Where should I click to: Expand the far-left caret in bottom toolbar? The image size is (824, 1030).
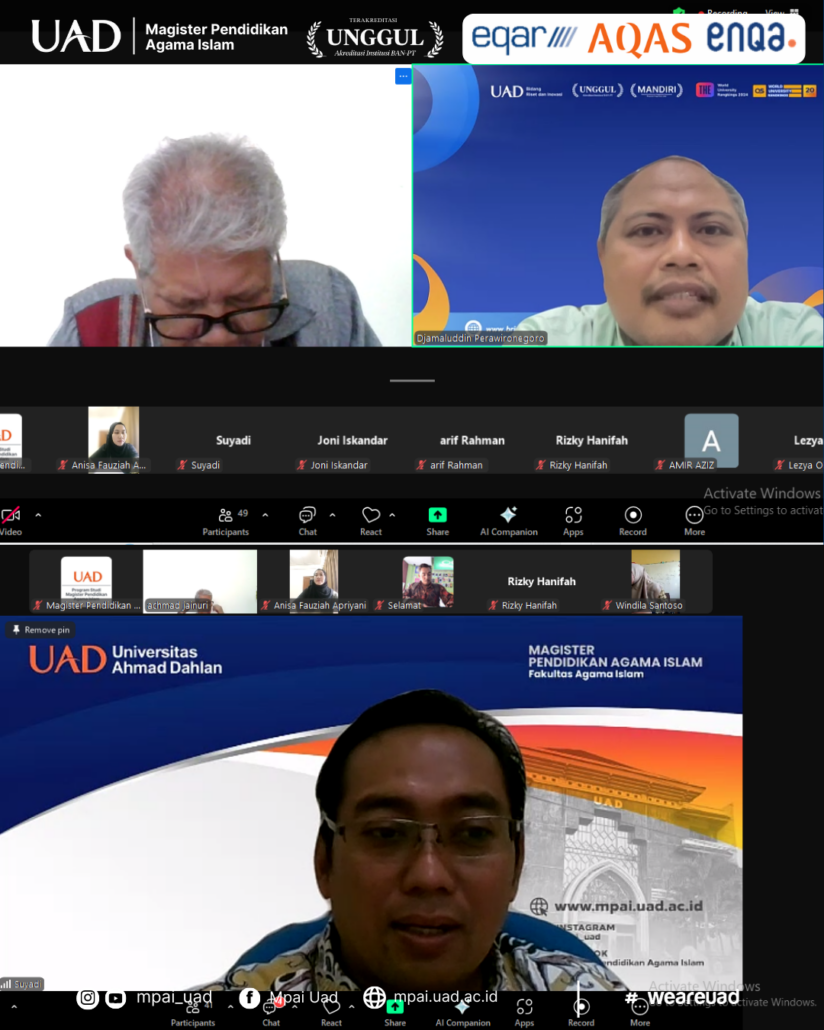14,1007
